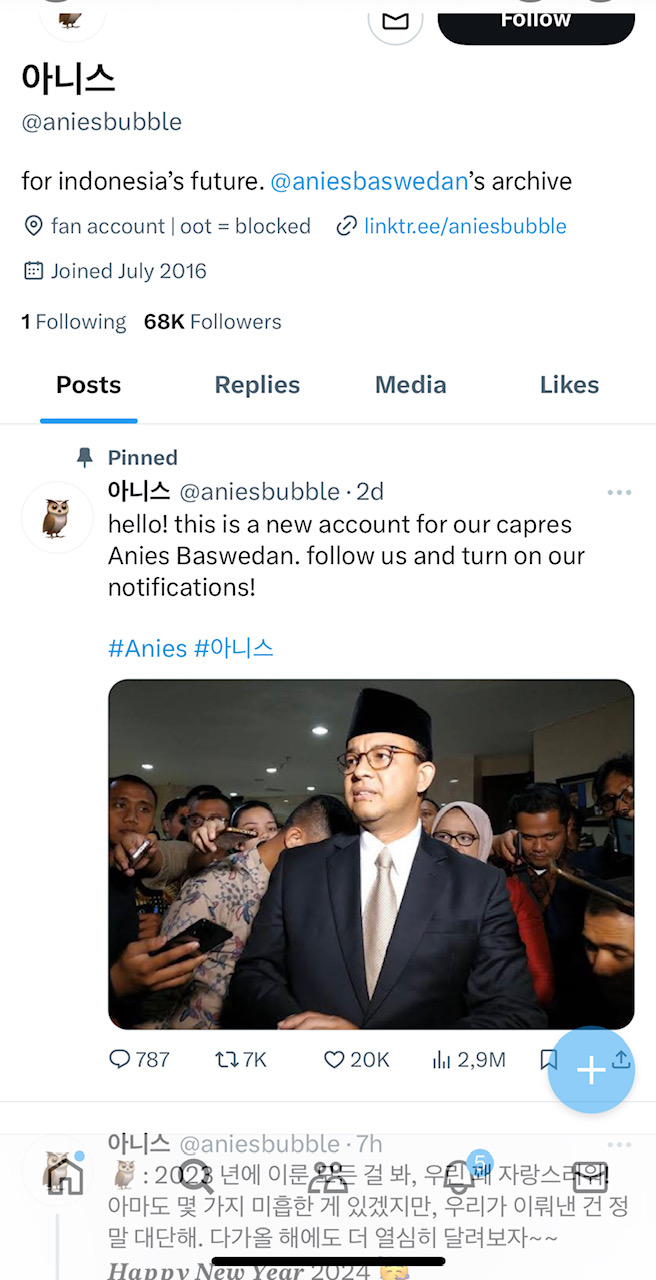Switch to the Media tab

point(410,385)
